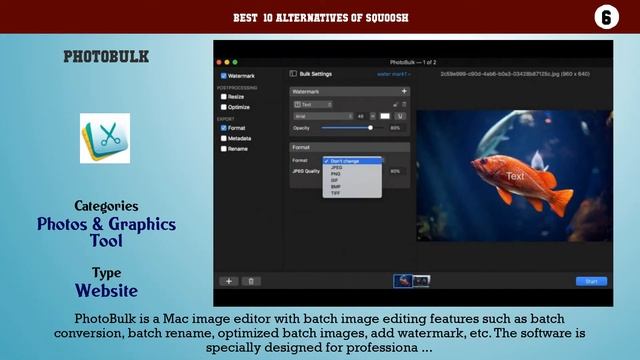This screenshot has width=640, height=360.
Task: Select the fish image thumbnail
Action: coord(402,281)
